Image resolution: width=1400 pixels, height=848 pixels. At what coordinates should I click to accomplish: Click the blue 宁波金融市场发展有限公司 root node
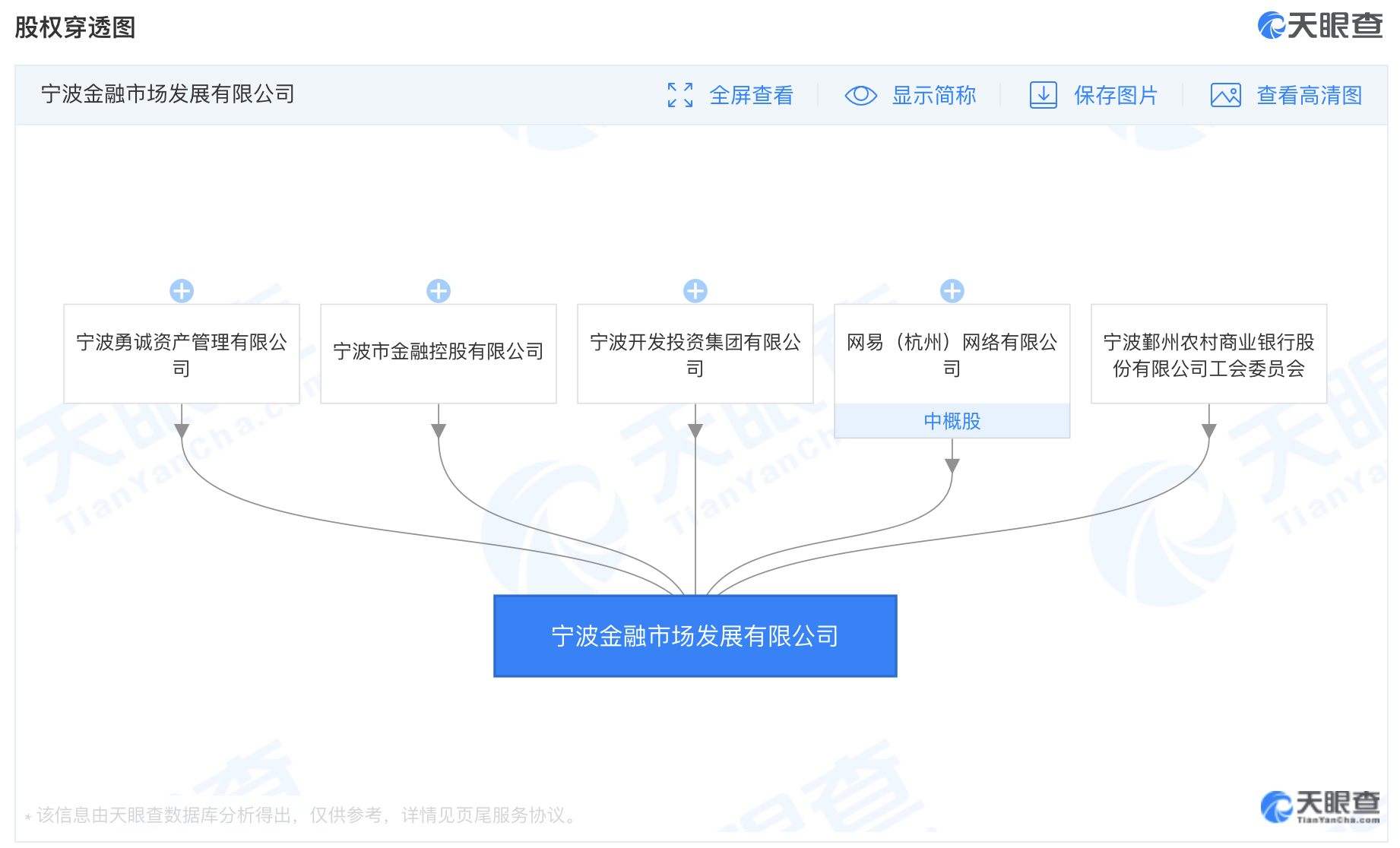click(695, 636)
